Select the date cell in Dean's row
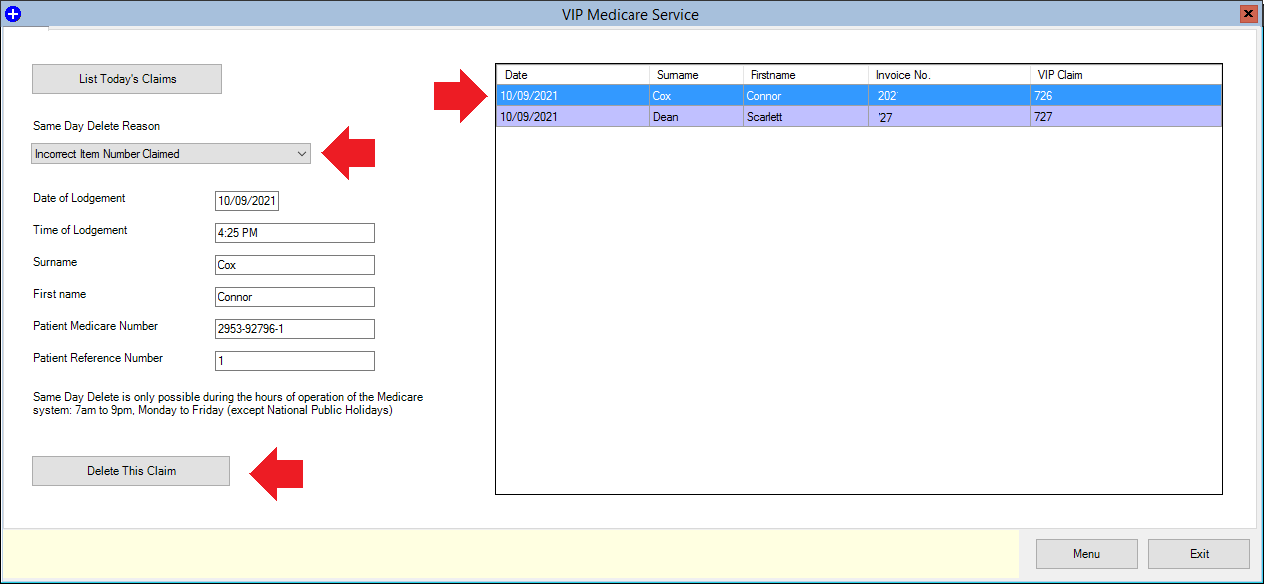The height and width of the screenshot is (584, 1264). point(573,117)
